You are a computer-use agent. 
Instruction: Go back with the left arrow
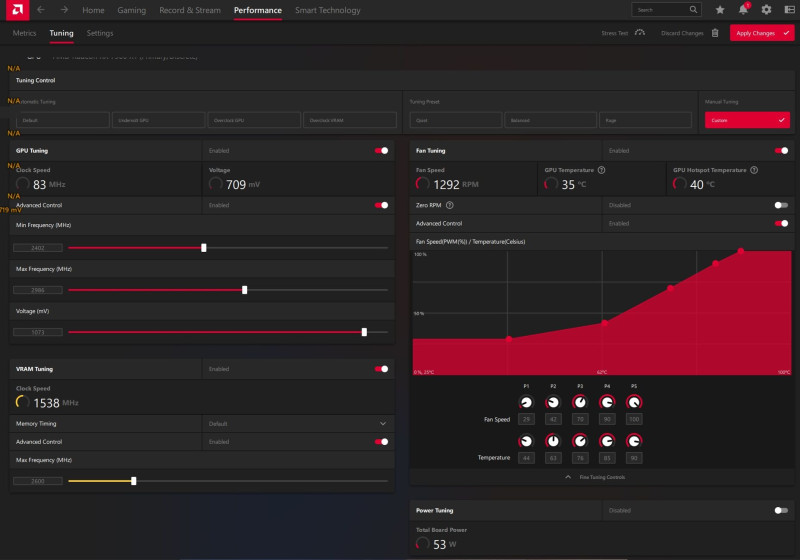tap(41, 10)
